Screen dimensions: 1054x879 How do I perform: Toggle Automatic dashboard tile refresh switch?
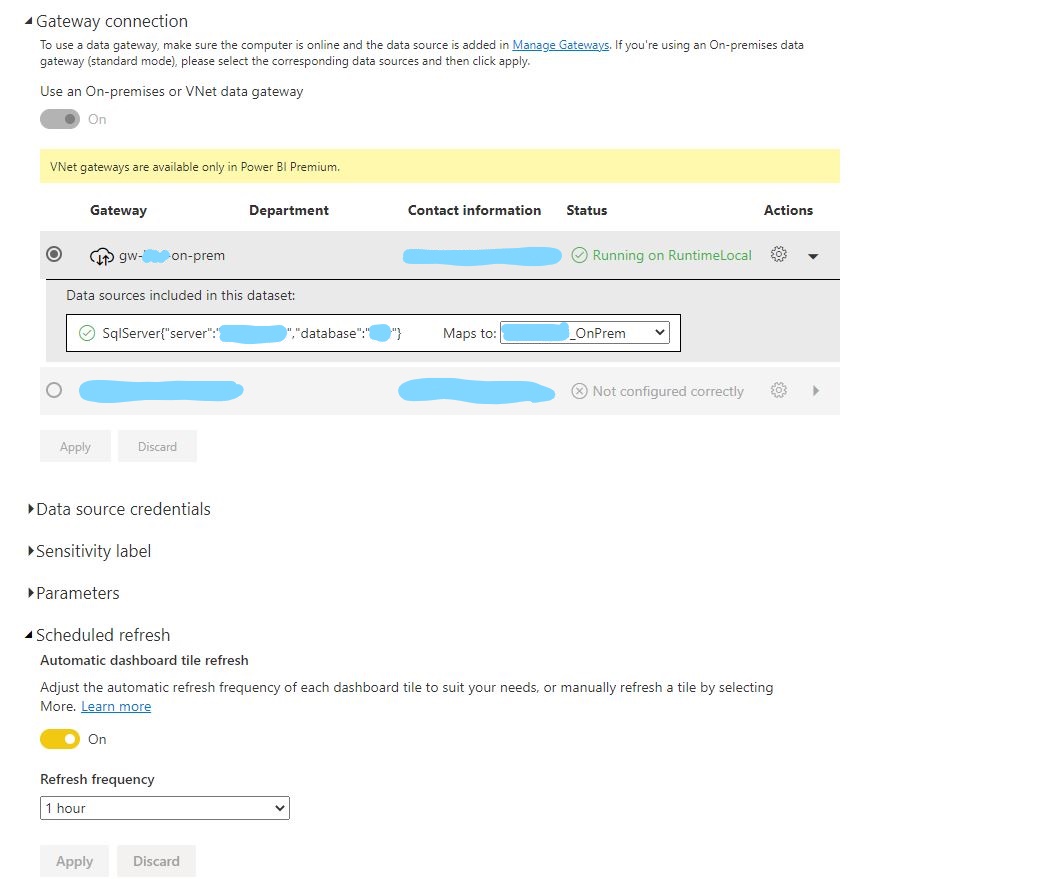click(60, 739)
